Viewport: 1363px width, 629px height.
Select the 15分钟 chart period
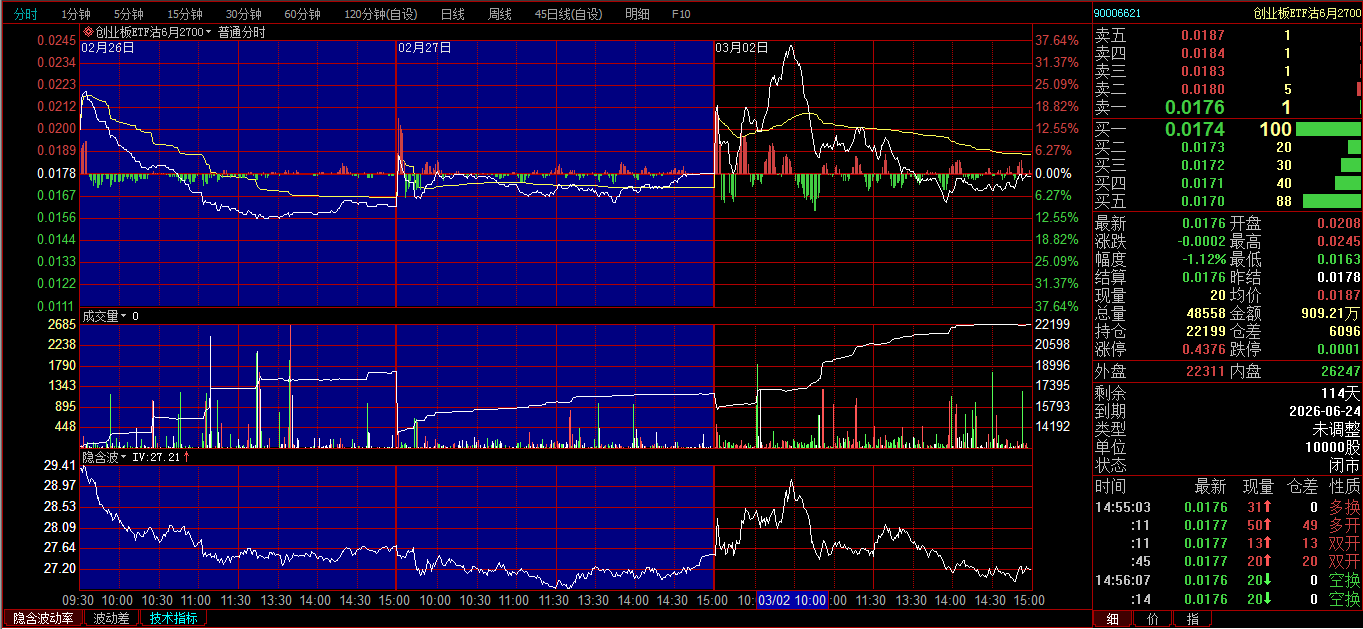pyautogui.click(x=185, y=14)
